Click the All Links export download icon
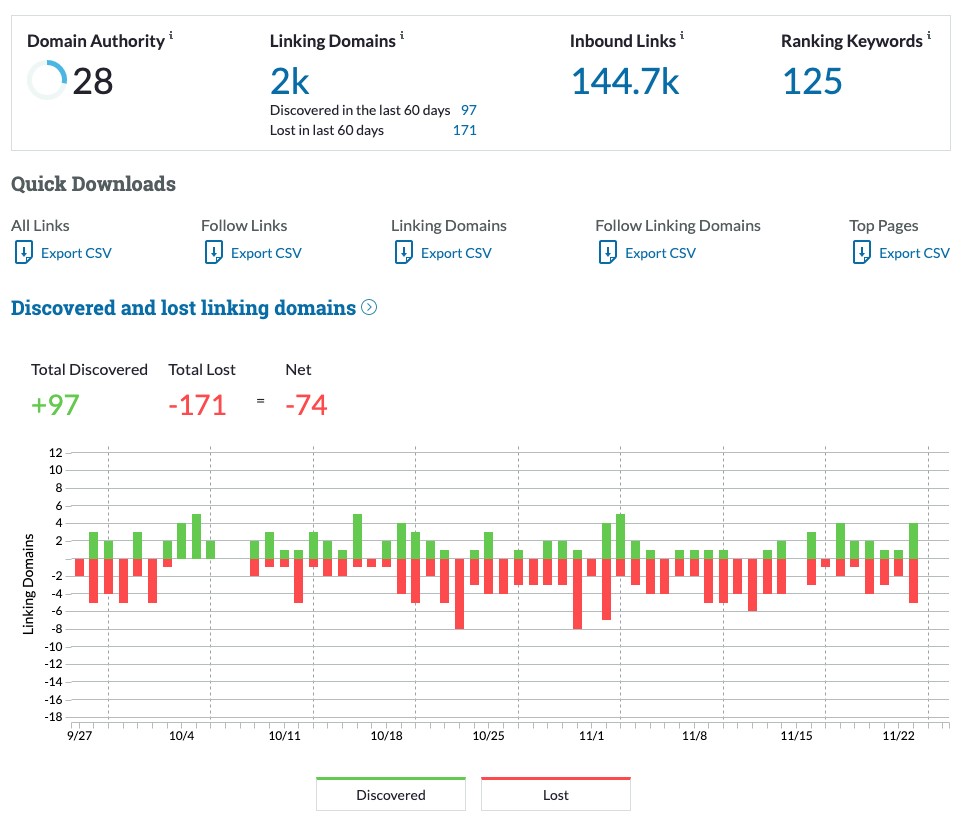 click(24, 253)
